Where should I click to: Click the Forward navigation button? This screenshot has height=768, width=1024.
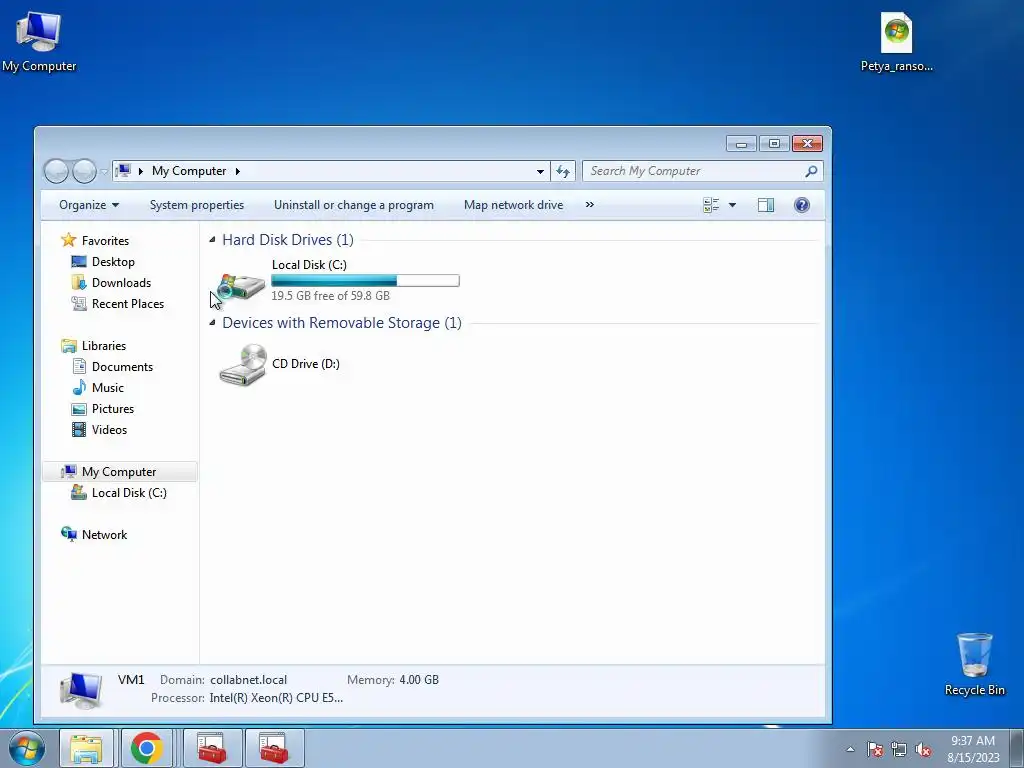[x=84, y=171]
